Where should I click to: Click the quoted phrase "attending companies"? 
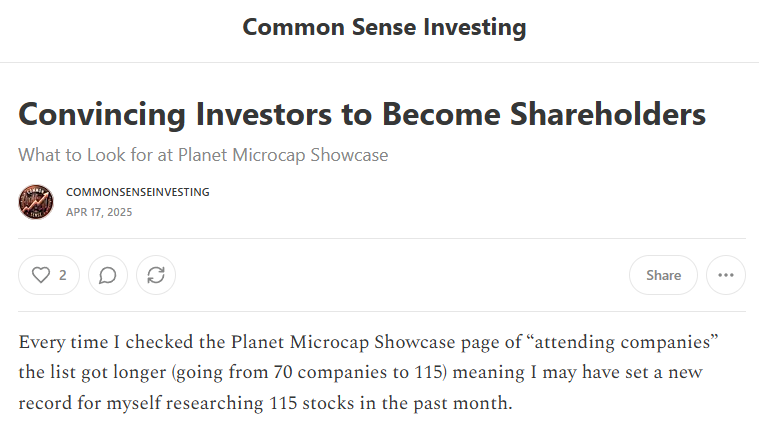(622, 342)
